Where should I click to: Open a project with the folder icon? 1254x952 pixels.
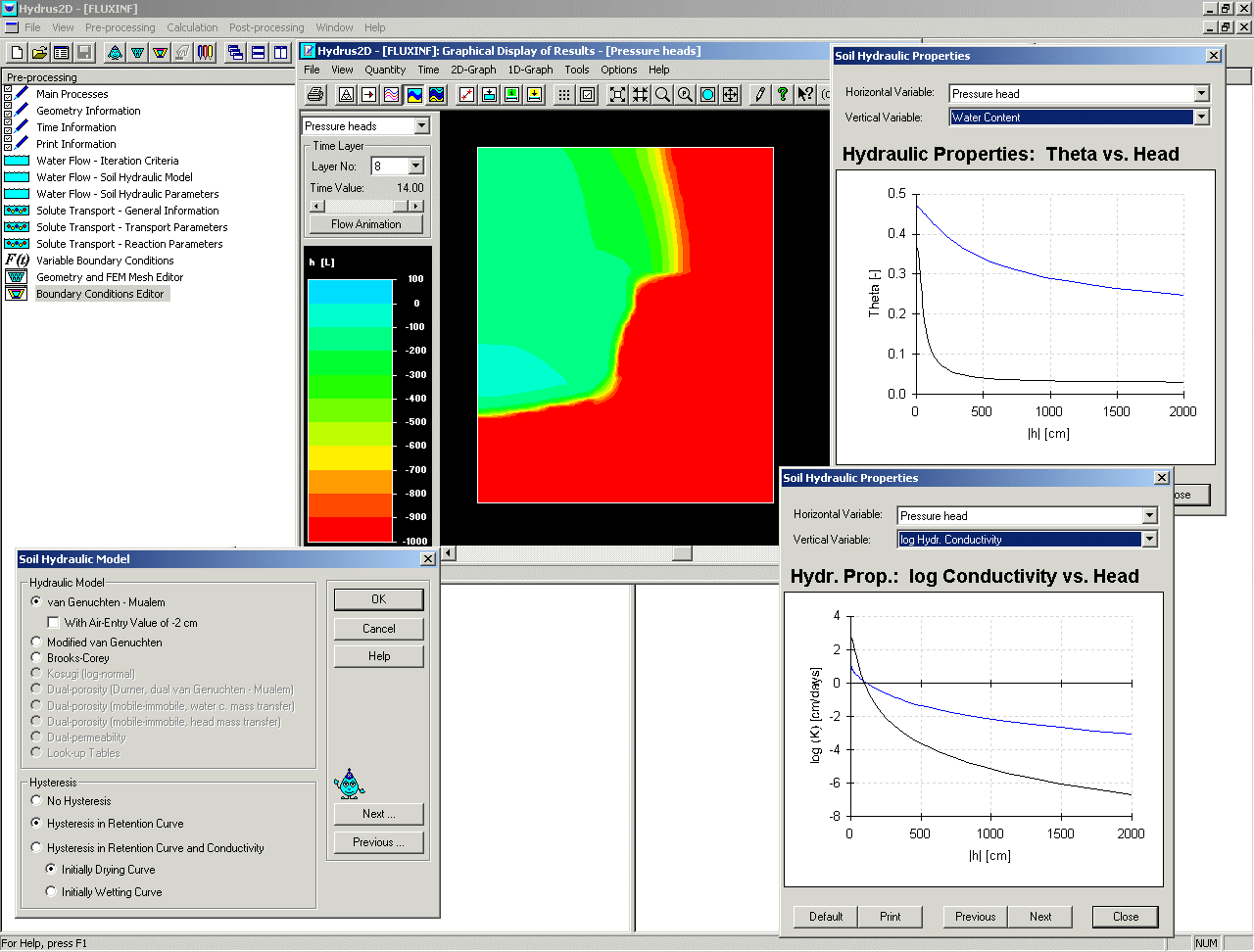pyautogui.click(x=39, y=52)
